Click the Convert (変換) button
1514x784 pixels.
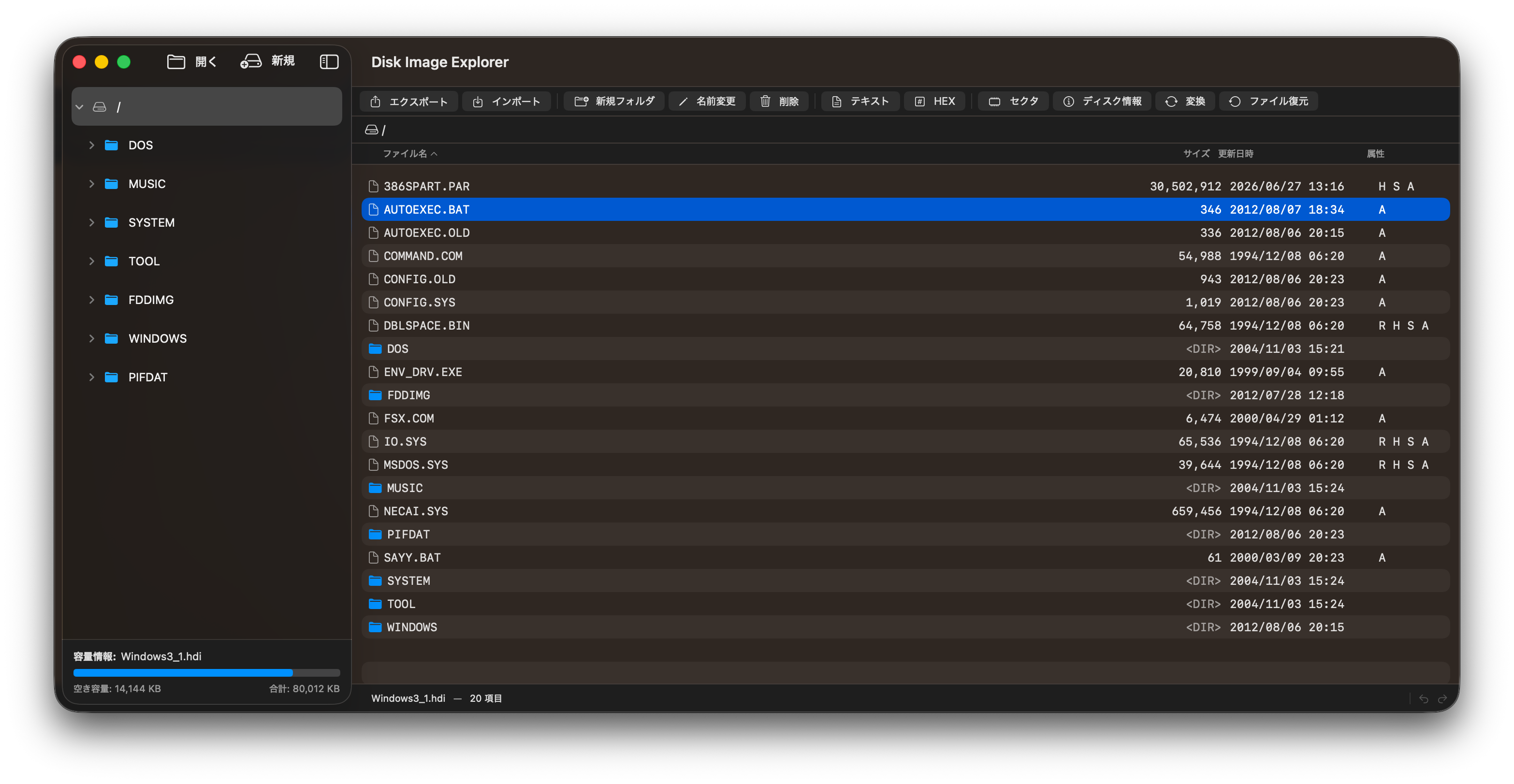click(1185, 101)
